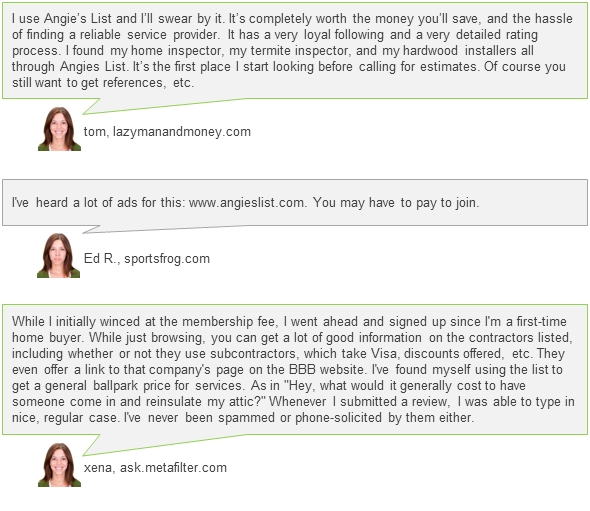Click the avatar photo beside tom's name
The width and height of the screenshot is (590, 511).
click(x=59, y=129)
